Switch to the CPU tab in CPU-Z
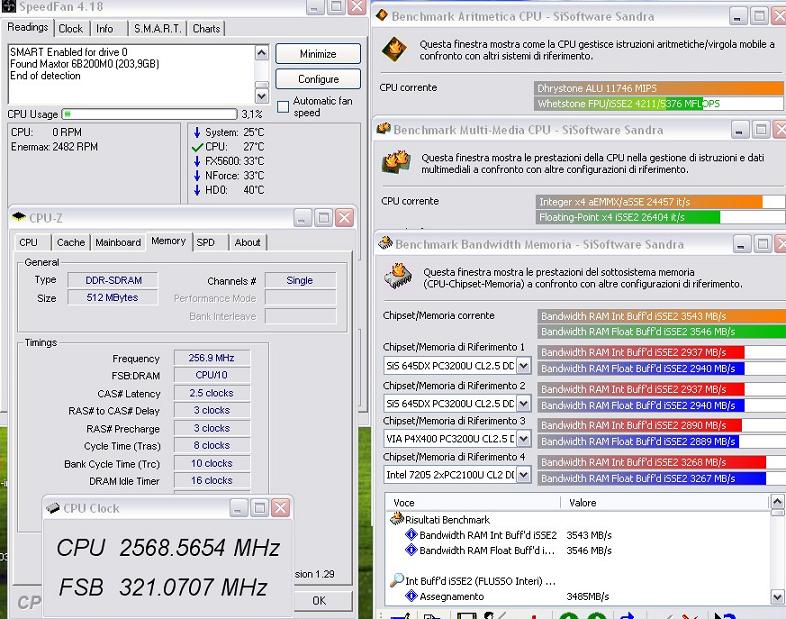 [x=29, y=243]
